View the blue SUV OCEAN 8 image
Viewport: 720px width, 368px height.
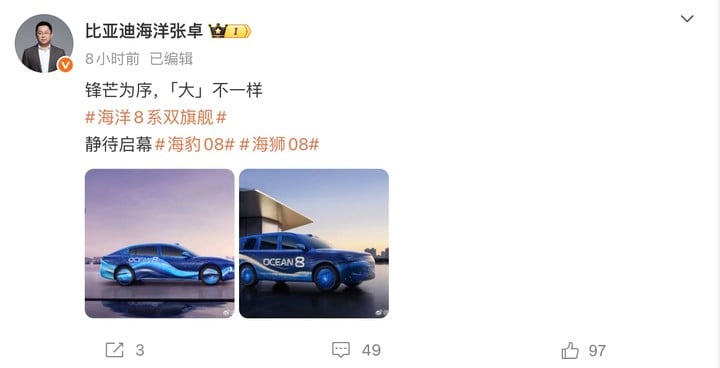coord(314,243)
